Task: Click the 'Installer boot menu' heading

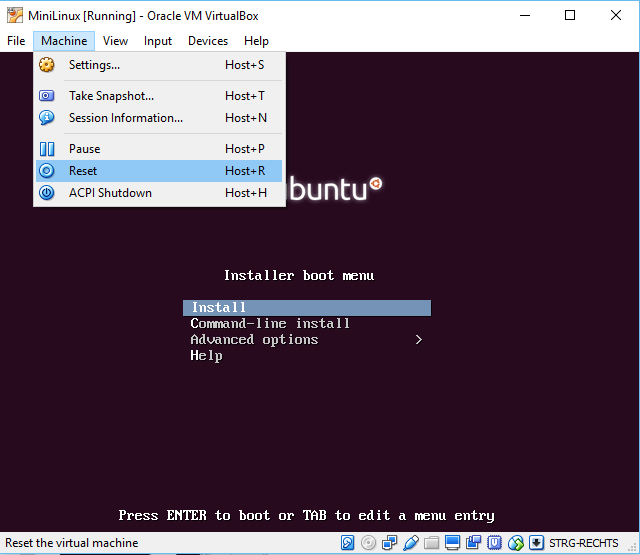Action: pos(299,275)
